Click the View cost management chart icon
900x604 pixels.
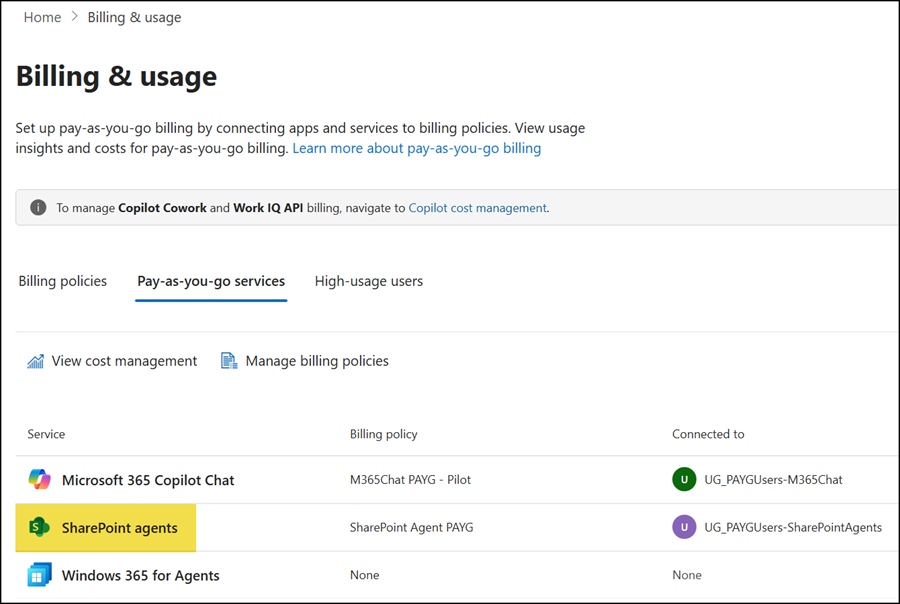pyautogui.click(x=36, y=361)
